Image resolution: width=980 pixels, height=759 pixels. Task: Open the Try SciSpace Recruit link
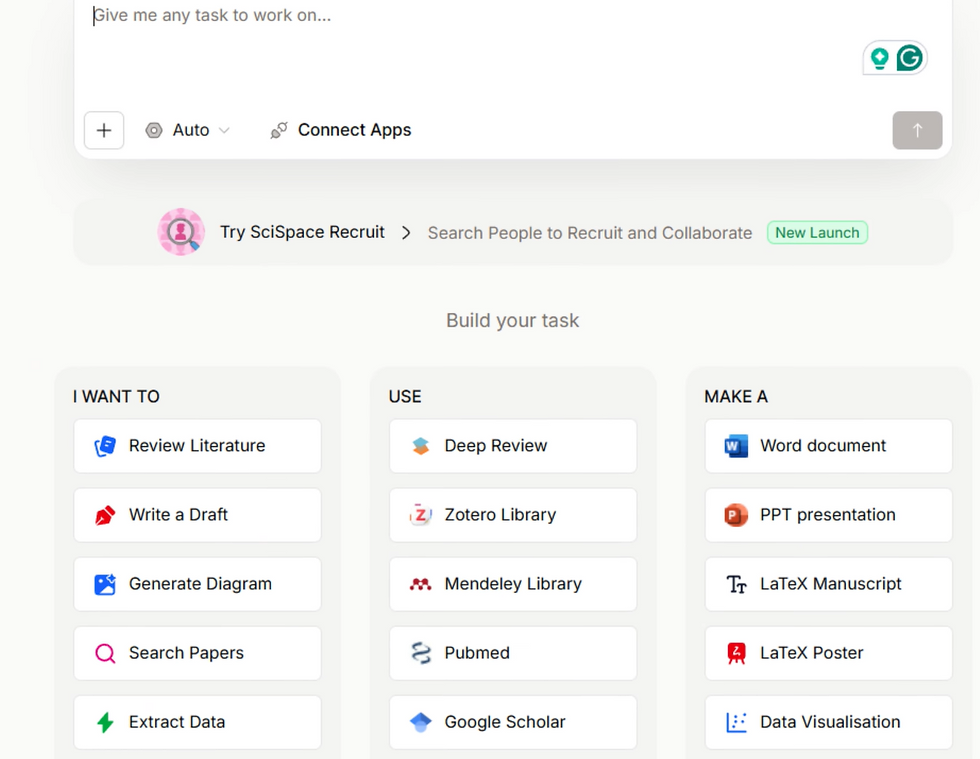302,232
